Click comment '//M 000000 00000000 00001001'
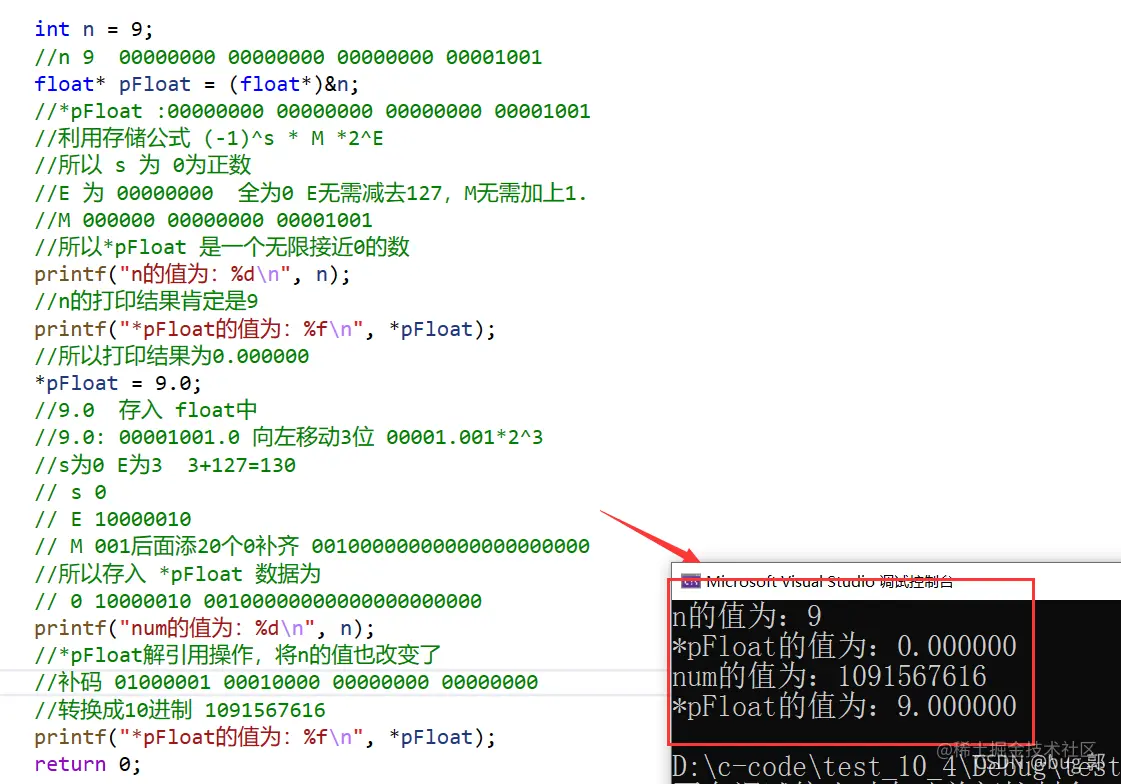This screenshot has height=784, width=1121. pyautogui.click(x=203, y=220)
